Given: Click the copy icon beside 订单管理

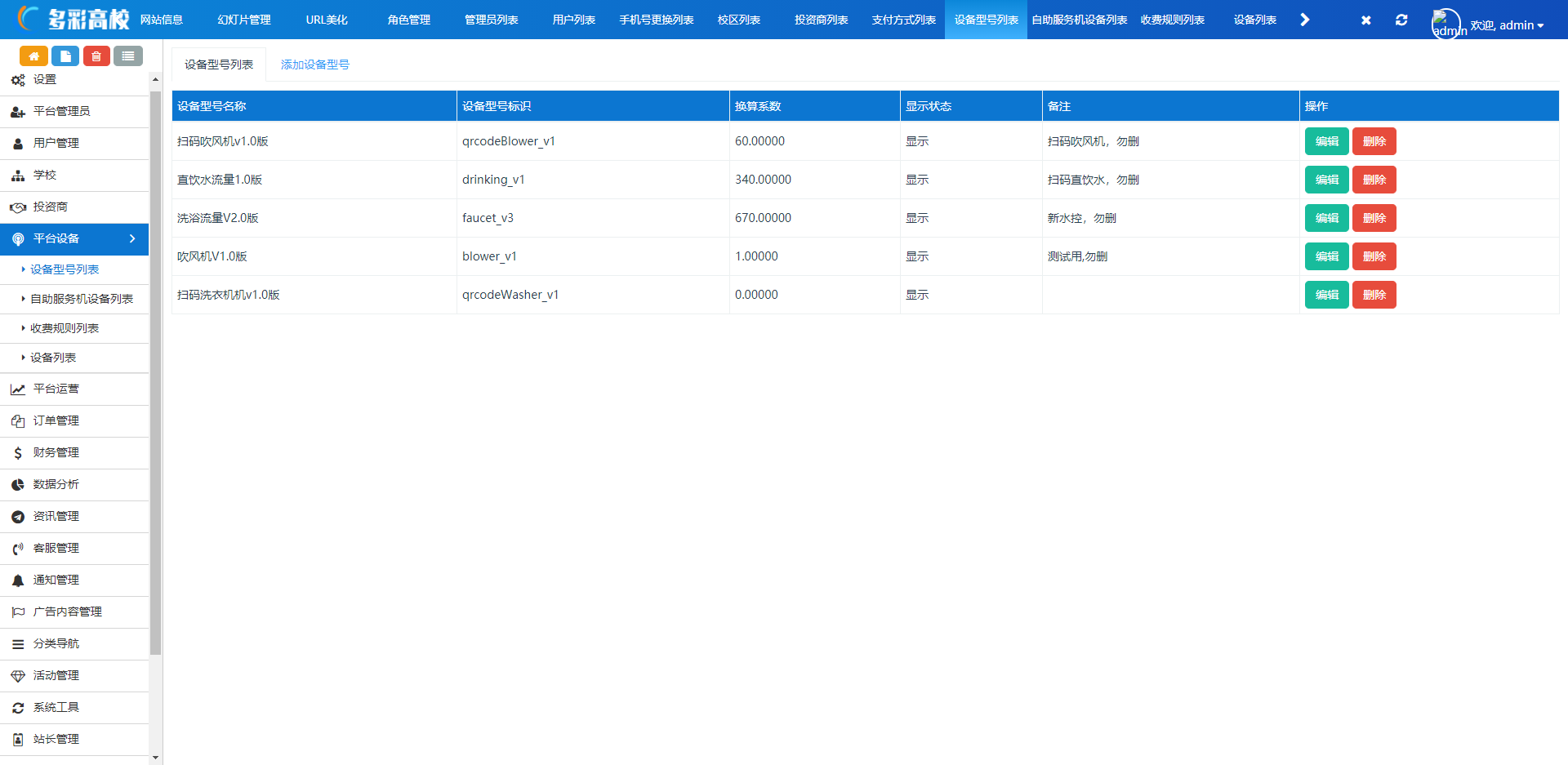Looking at the screenshot, I should click(18, 421).
